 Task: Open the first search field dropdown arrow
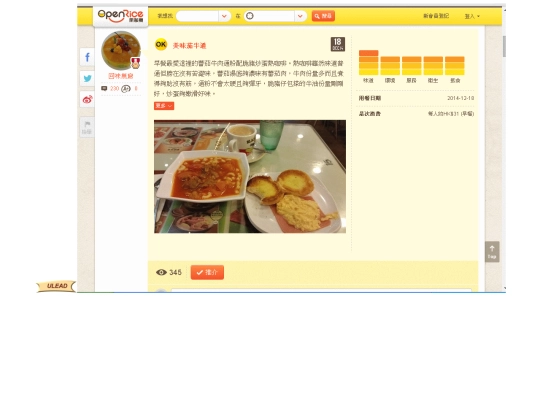coord(225,16)
